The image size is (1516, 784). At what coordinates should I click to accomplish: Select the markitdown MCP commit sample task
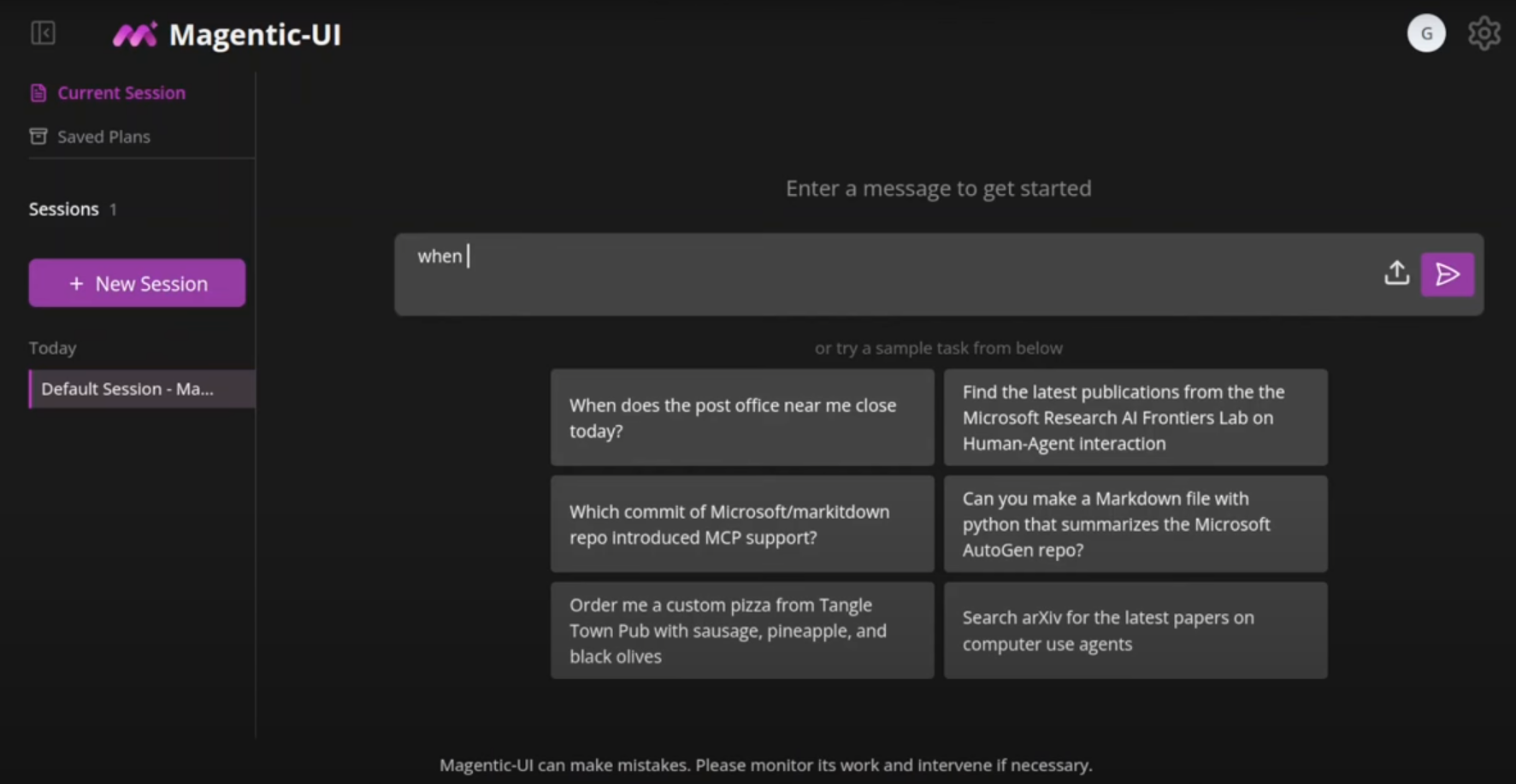(x=741, y=524)
